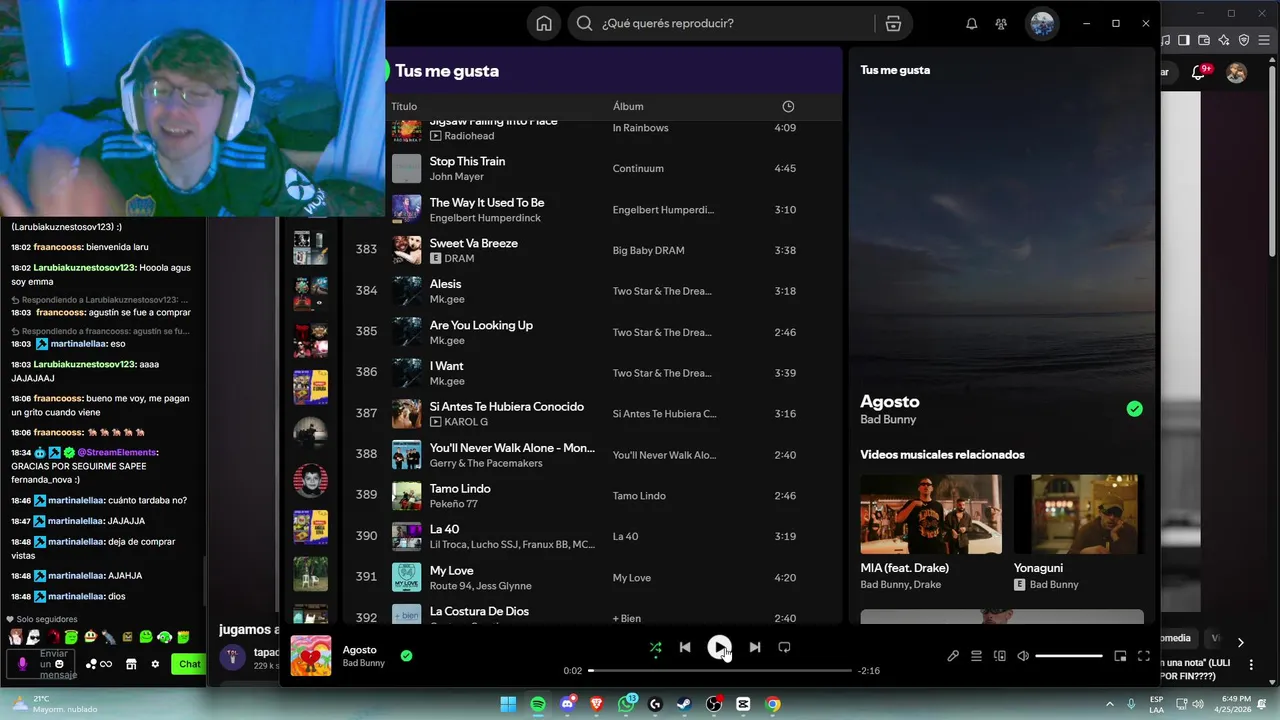The height and width of the screenshot is (720, 1280).
Task: Seek on the song progress bar
Action: pyautogui.click(x=720, y=670)
